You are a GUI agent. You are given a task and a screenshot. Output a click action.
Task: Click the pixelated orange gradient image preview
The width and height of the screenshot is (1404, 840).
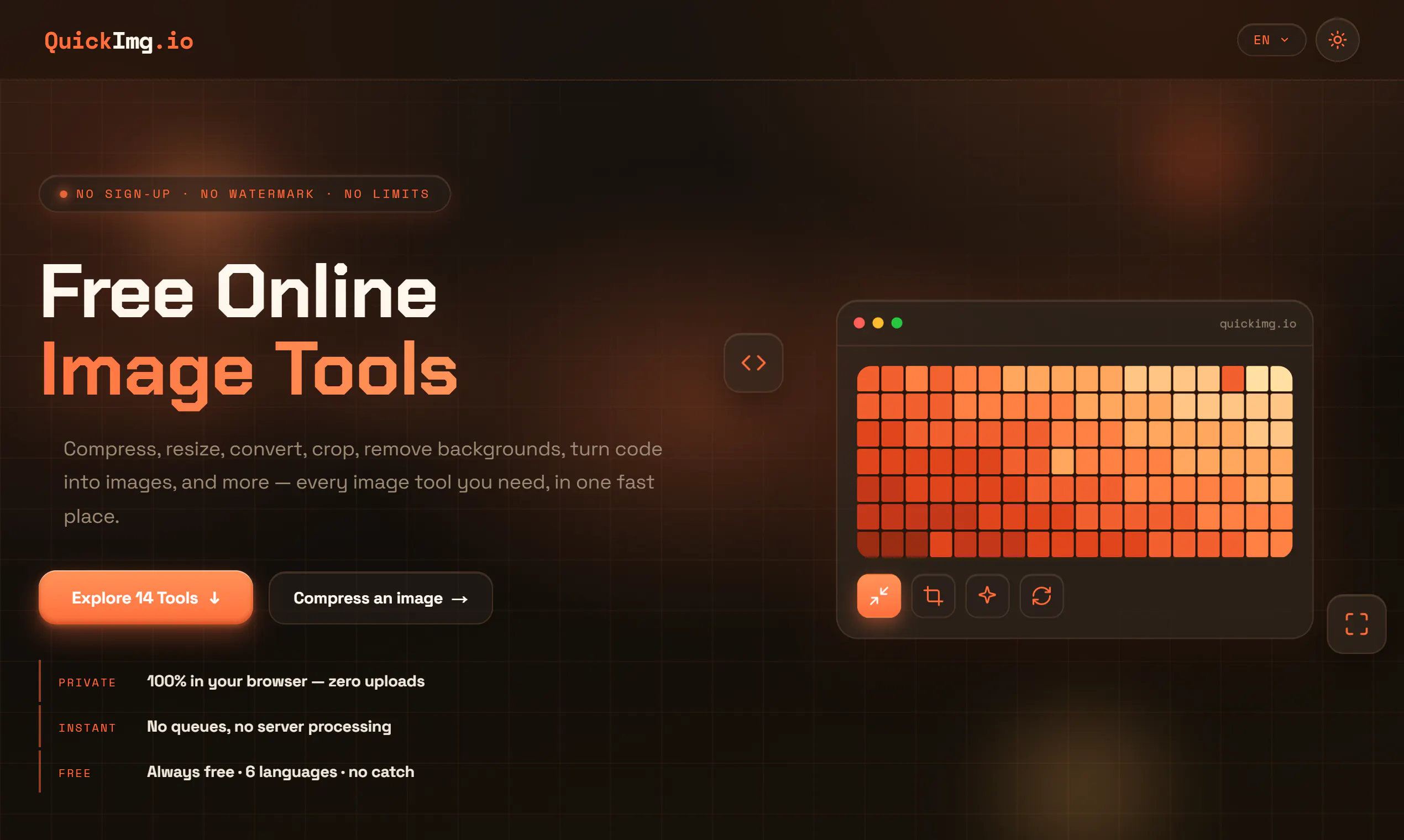pos(1075,461)
